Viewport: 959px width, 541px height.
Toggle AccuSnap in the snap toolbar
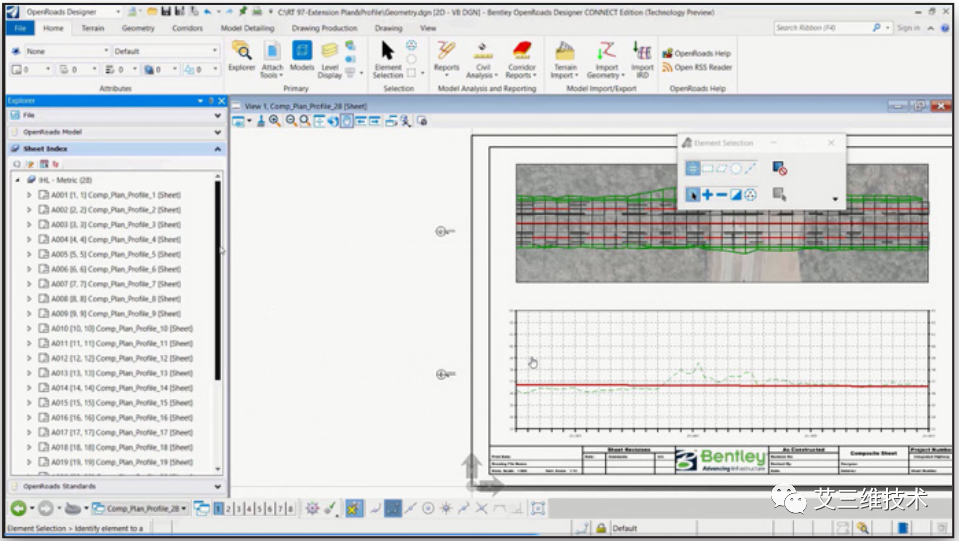click(x=353, y=508)
